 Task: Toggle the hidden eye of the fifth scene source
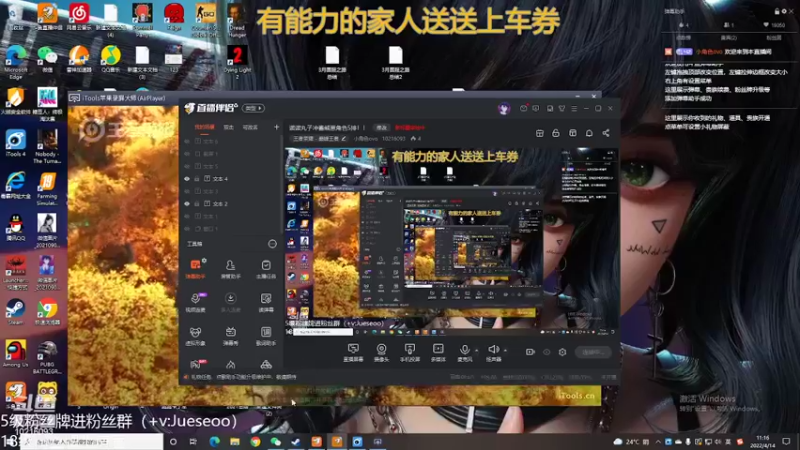(187, 191)
